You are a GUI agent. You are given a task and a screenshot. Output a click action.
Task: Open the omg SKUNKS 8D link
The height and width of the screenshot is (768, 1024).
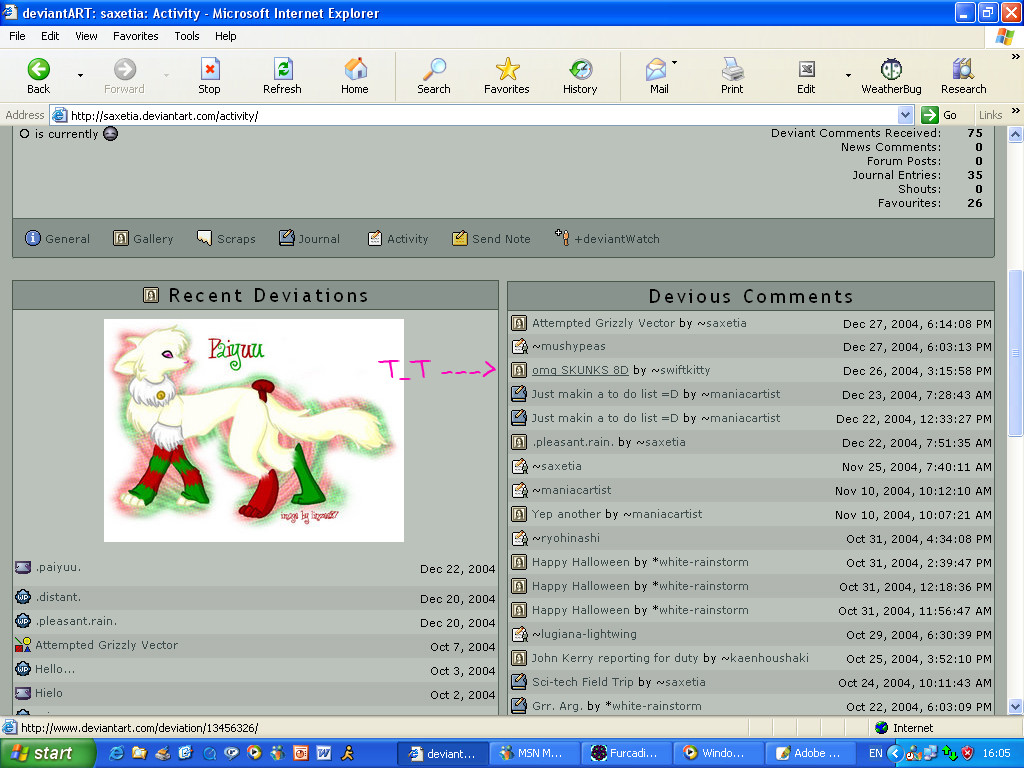coord(580,370)
